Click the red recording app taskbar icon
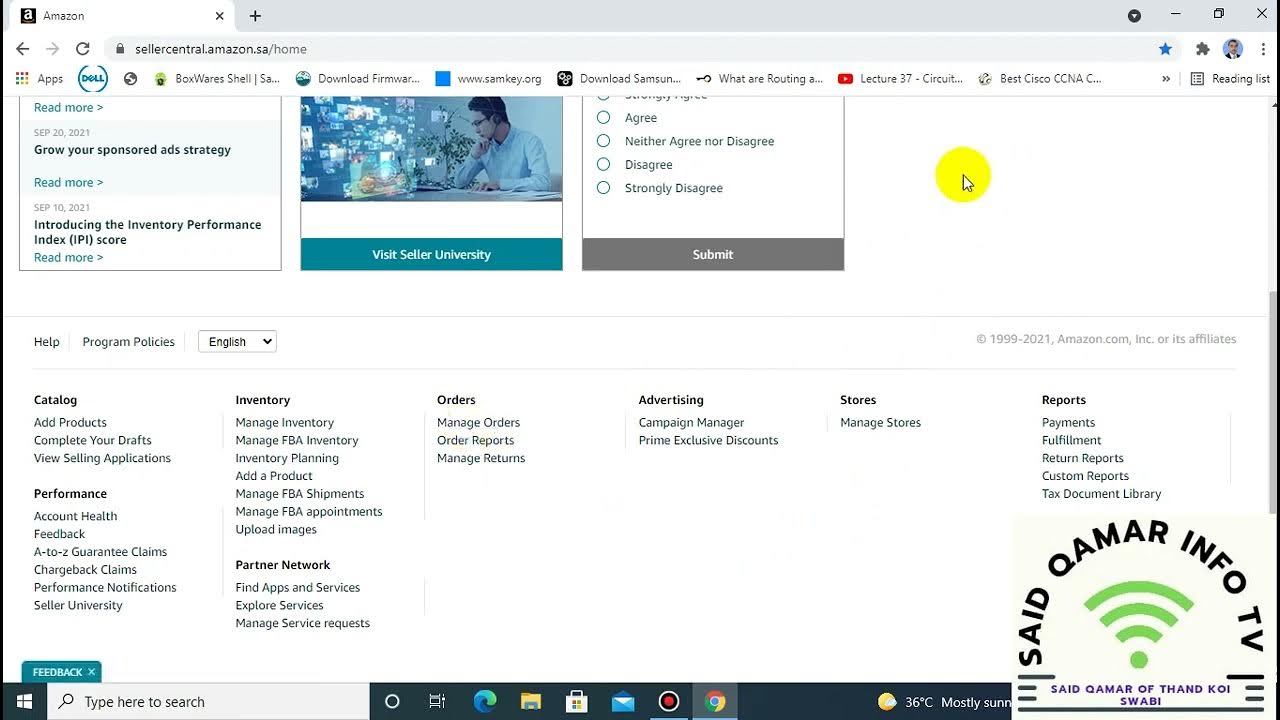The image size is (1280, 720). point(668,701)
